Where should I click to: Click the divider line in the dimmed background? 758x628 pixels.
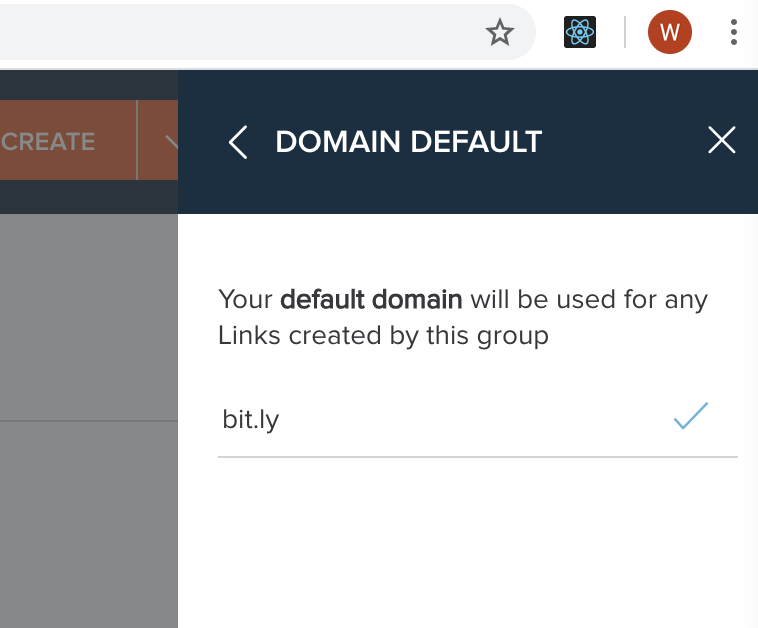89,421
